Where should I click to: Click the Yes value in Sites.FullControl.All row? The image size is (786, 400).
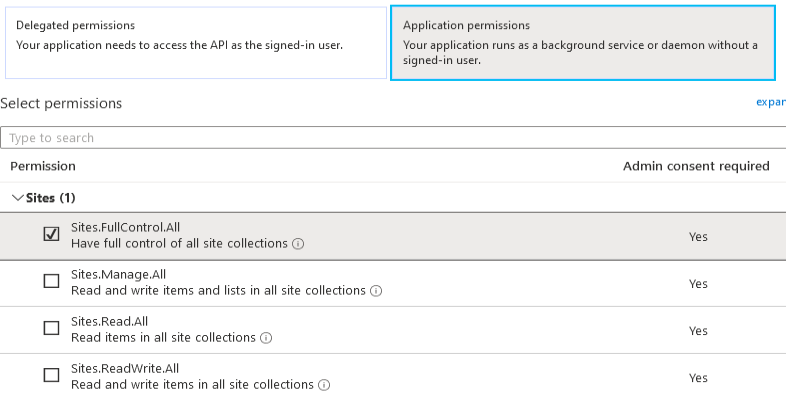[698, 237]
